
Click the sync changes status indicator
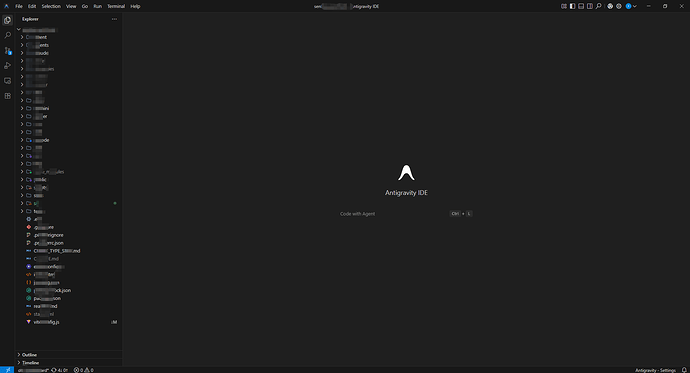[x=59, y=370]
